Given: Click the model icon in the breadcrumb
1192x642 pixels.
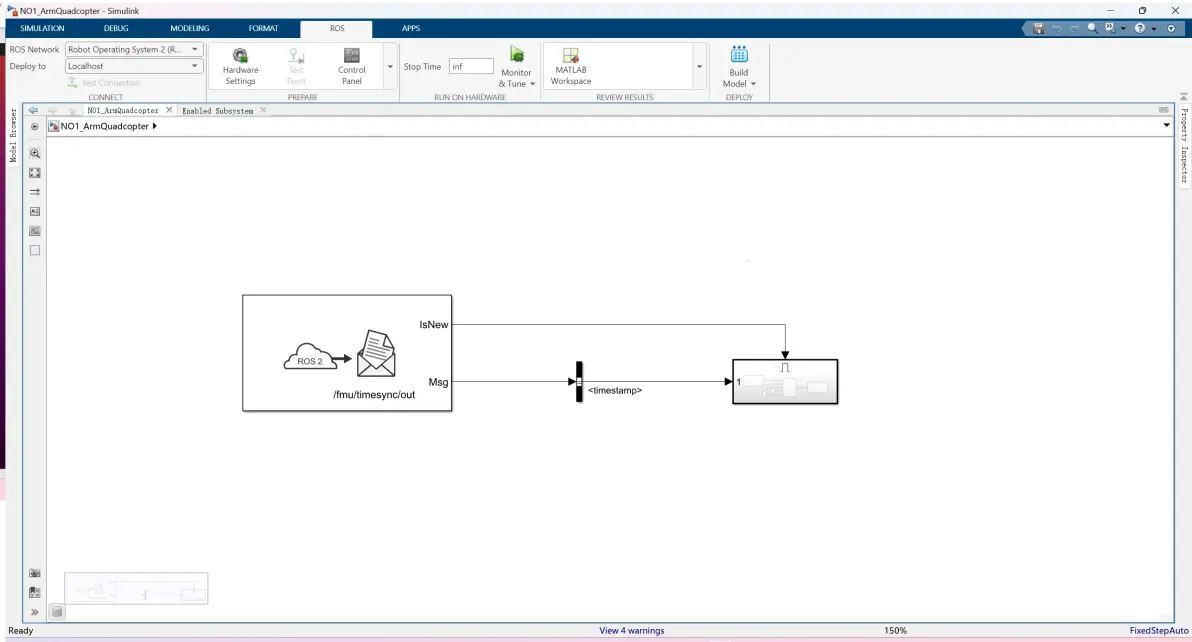Looking at the screenshot, I should [x=53, y=126].
